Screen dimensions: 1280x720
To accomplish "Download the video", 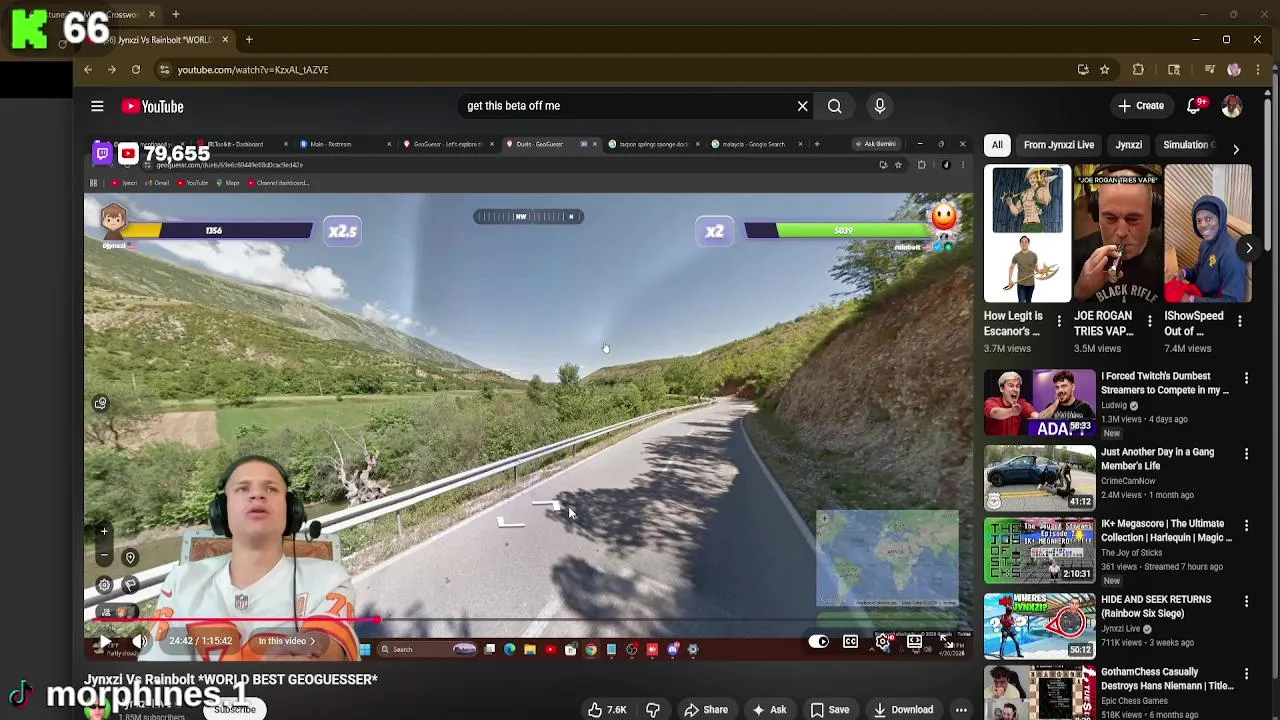I will pyautogui.click(x=903, y=710).
